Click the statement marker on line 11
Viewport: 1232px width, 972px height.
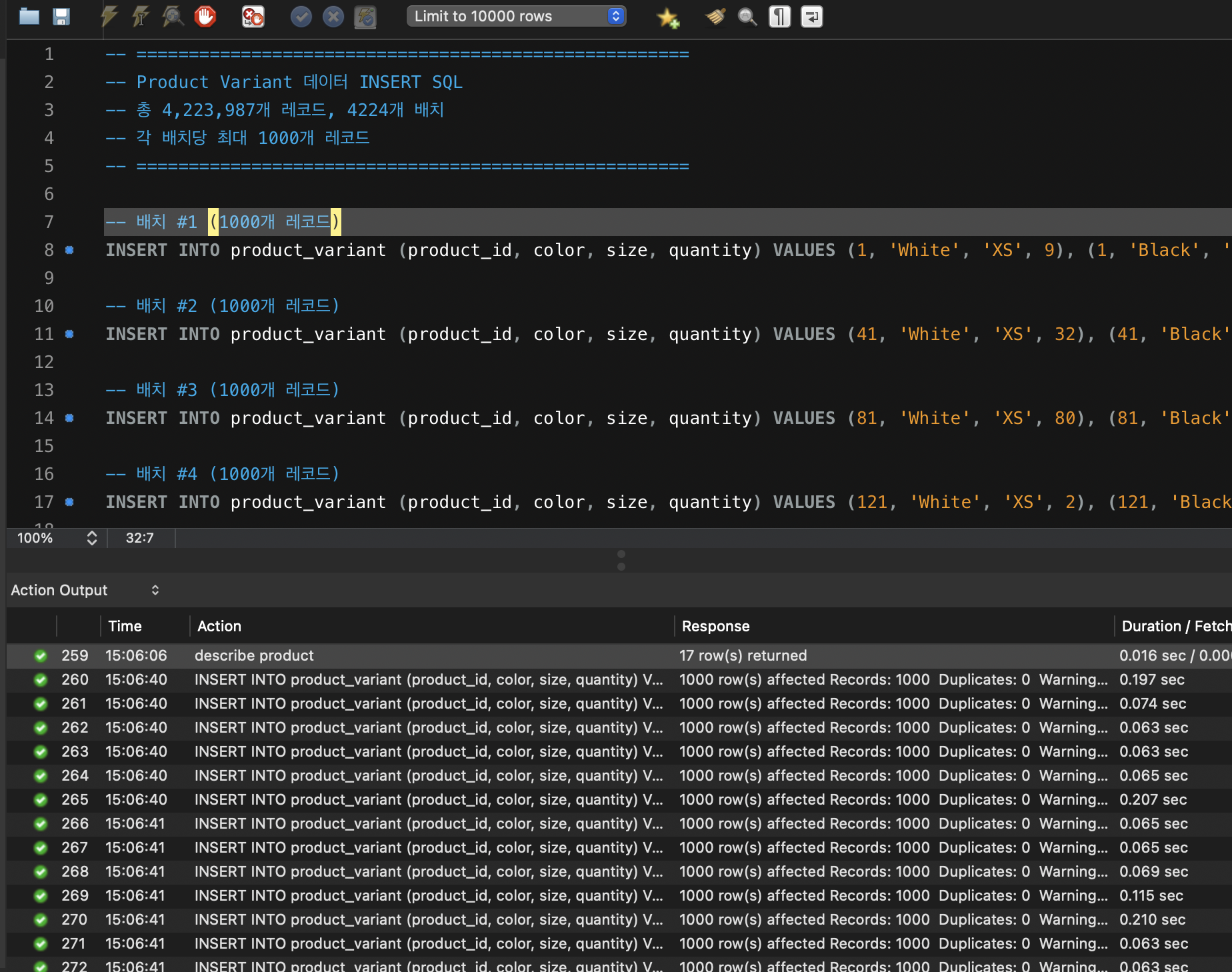[69, 334]
